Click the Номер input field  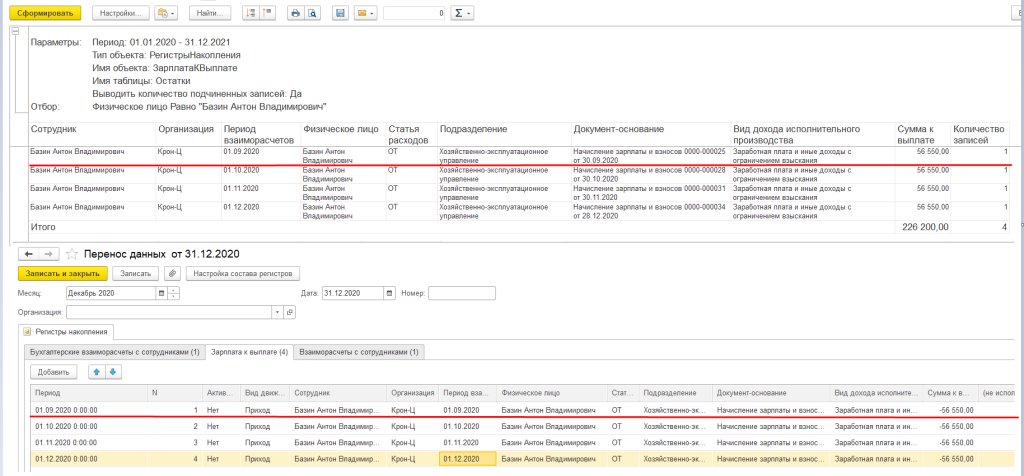461,293
